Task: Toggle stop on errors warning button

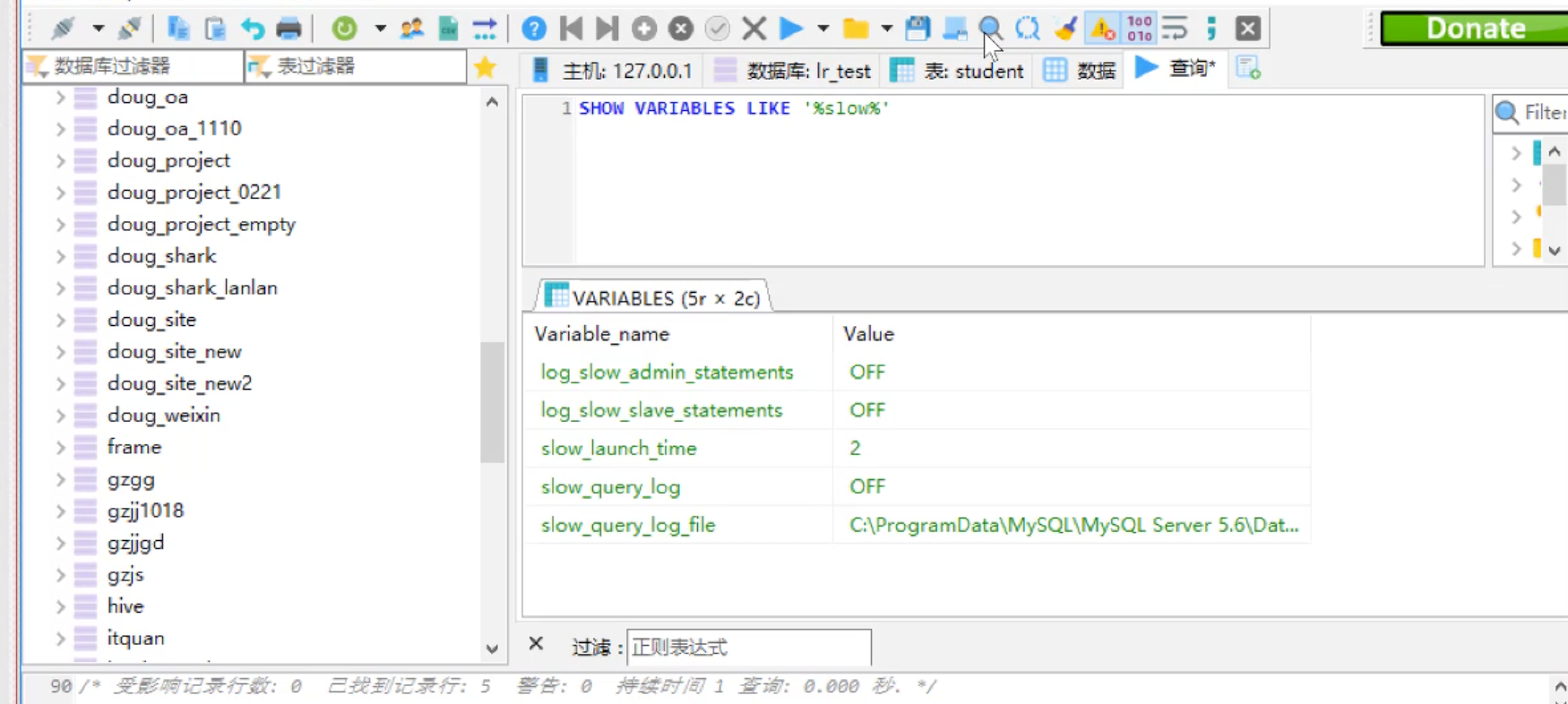Action: (x=1102, y=29)
